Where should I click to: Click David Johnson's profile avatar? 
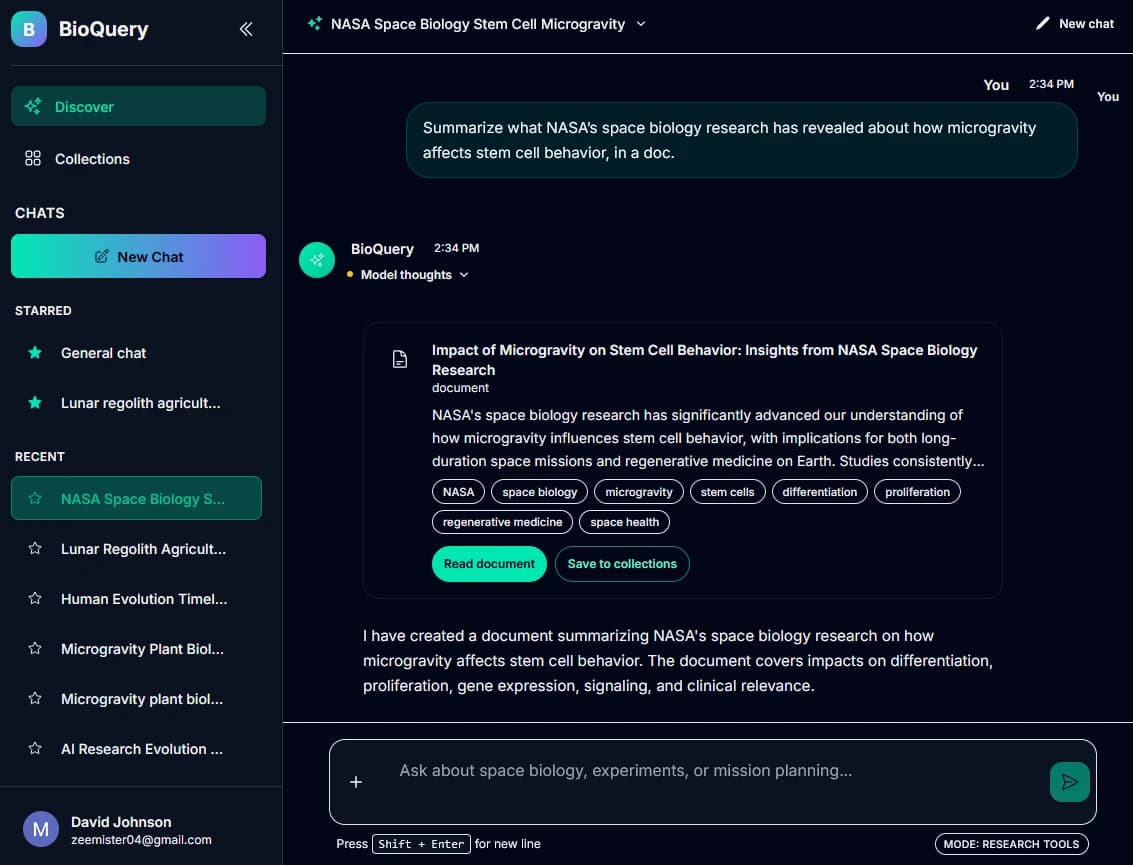[x=41, y=829]
